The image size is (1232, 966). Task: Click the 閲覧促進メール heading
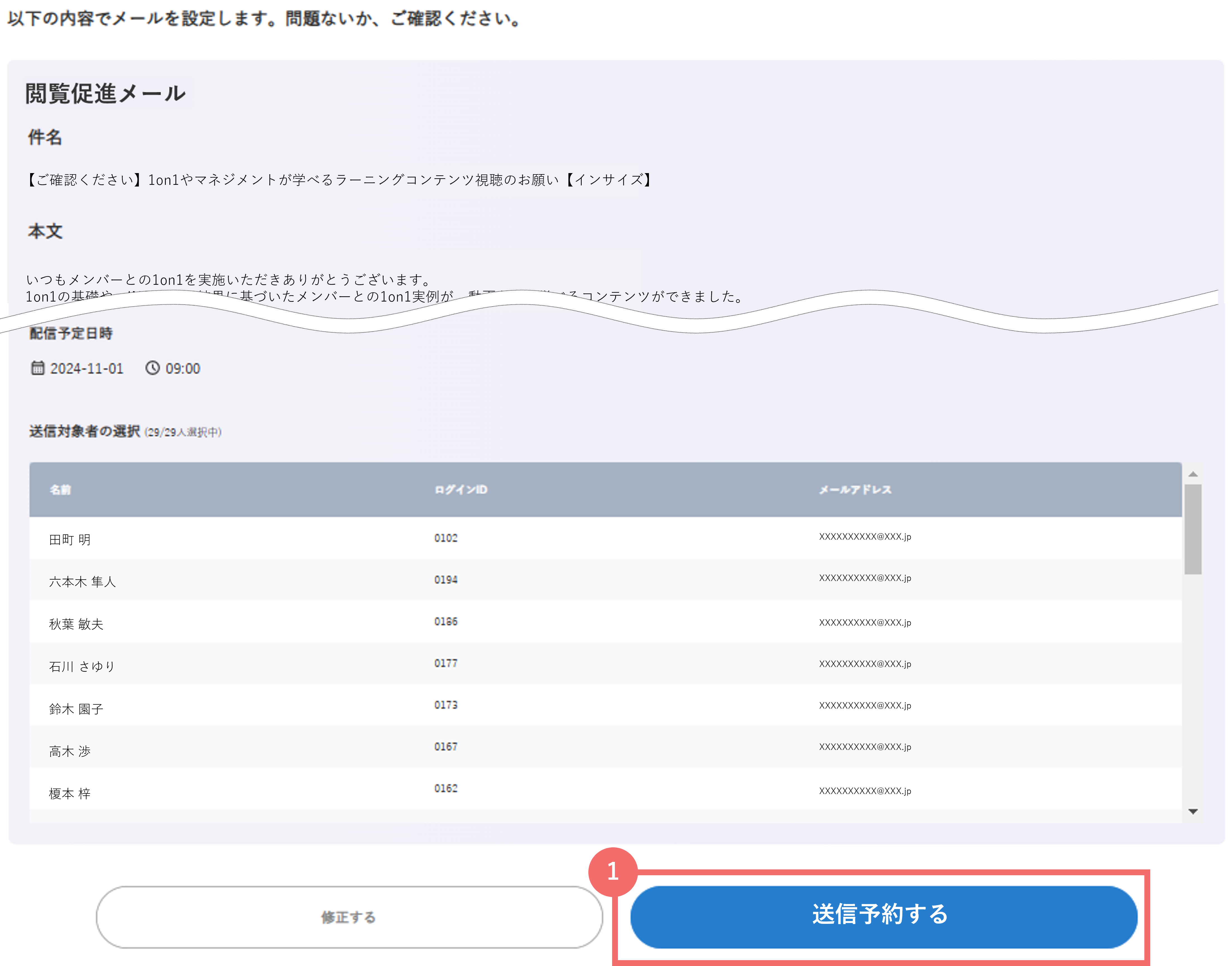105,93
